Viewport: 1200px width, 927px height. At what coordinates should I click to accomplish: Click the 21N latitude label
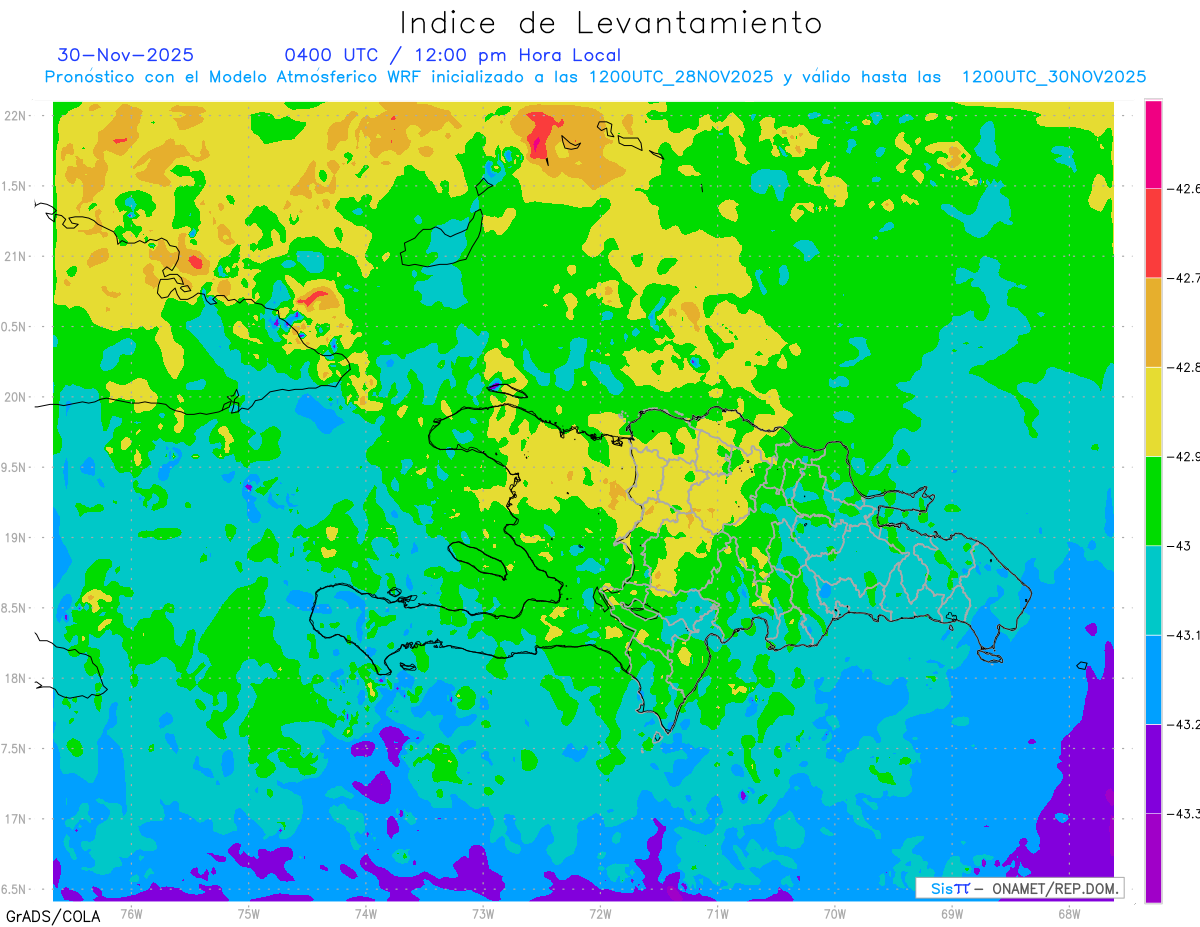[x=17, y=256]
